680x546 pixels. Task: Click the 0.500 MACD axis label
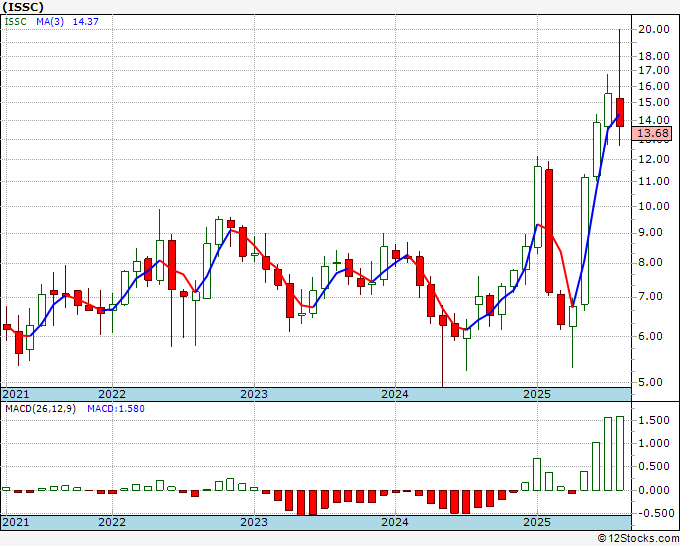(654, 467)
